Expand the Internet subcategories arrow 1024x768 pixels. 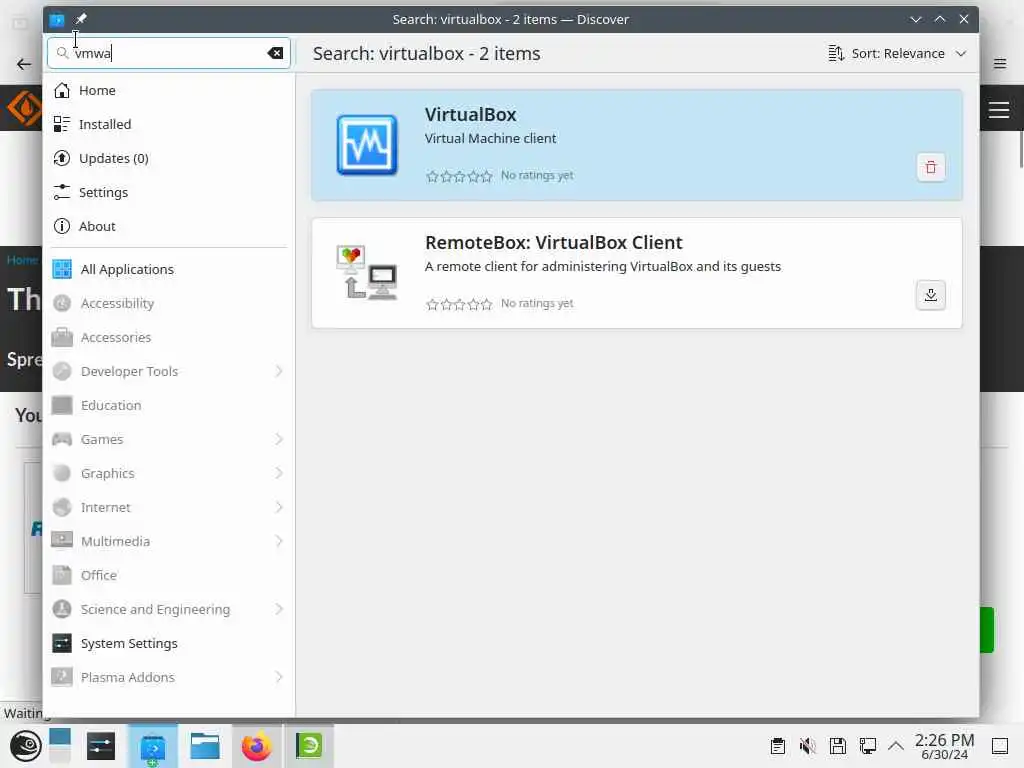(279, 507)
